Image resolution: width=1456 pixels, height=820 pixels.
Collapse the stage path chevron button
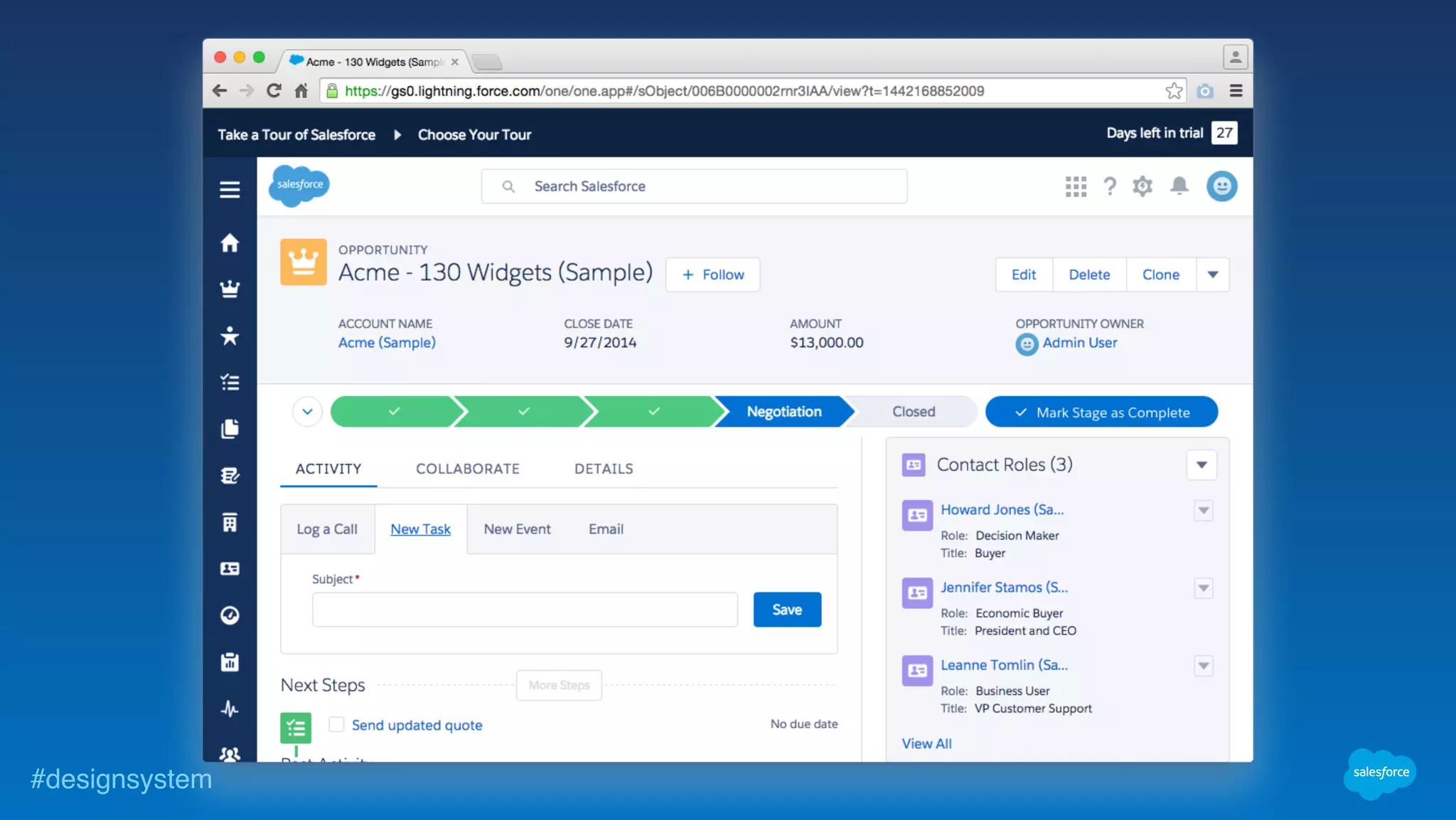pyautogui.click(x=307, y=412)
